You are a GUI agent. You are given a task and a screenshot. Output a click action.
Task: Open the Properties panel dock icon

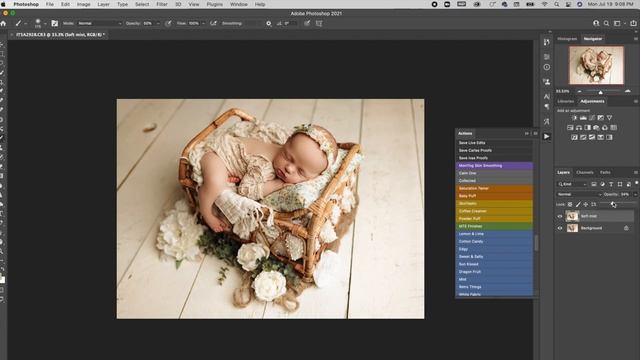pos(547,57)
